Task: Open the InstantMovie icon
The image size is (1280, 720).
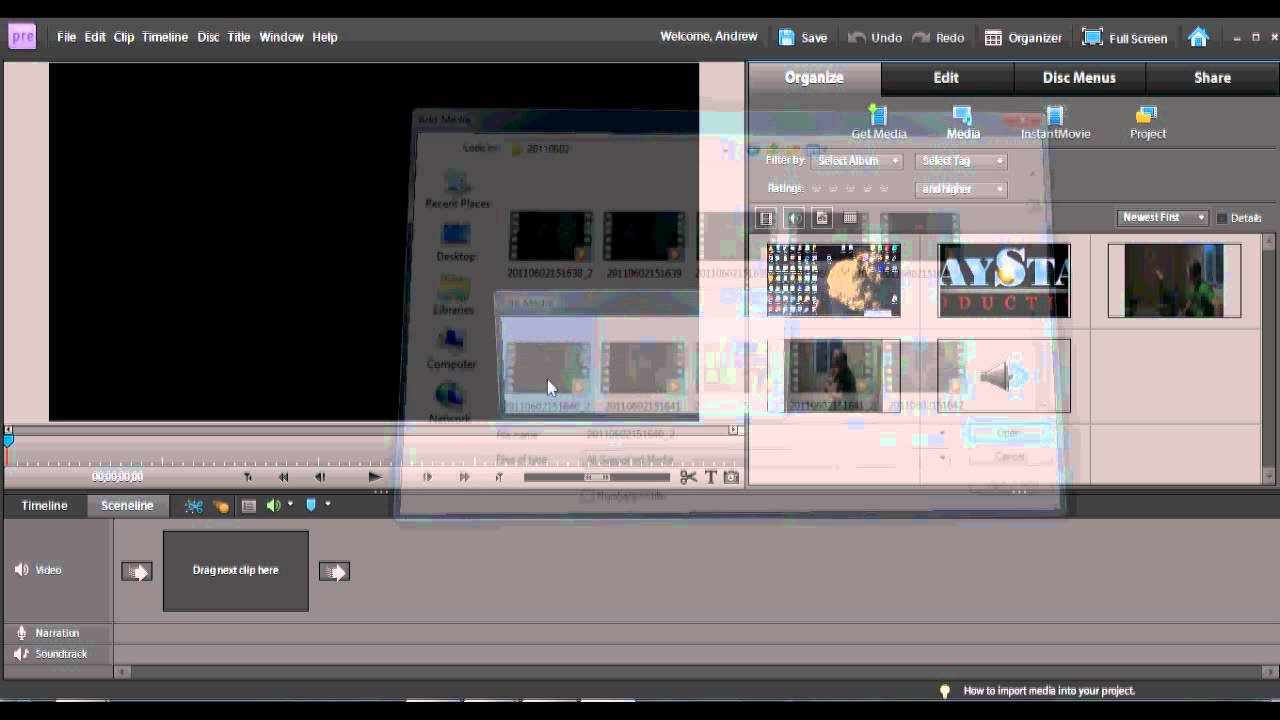Action: 1054,115
